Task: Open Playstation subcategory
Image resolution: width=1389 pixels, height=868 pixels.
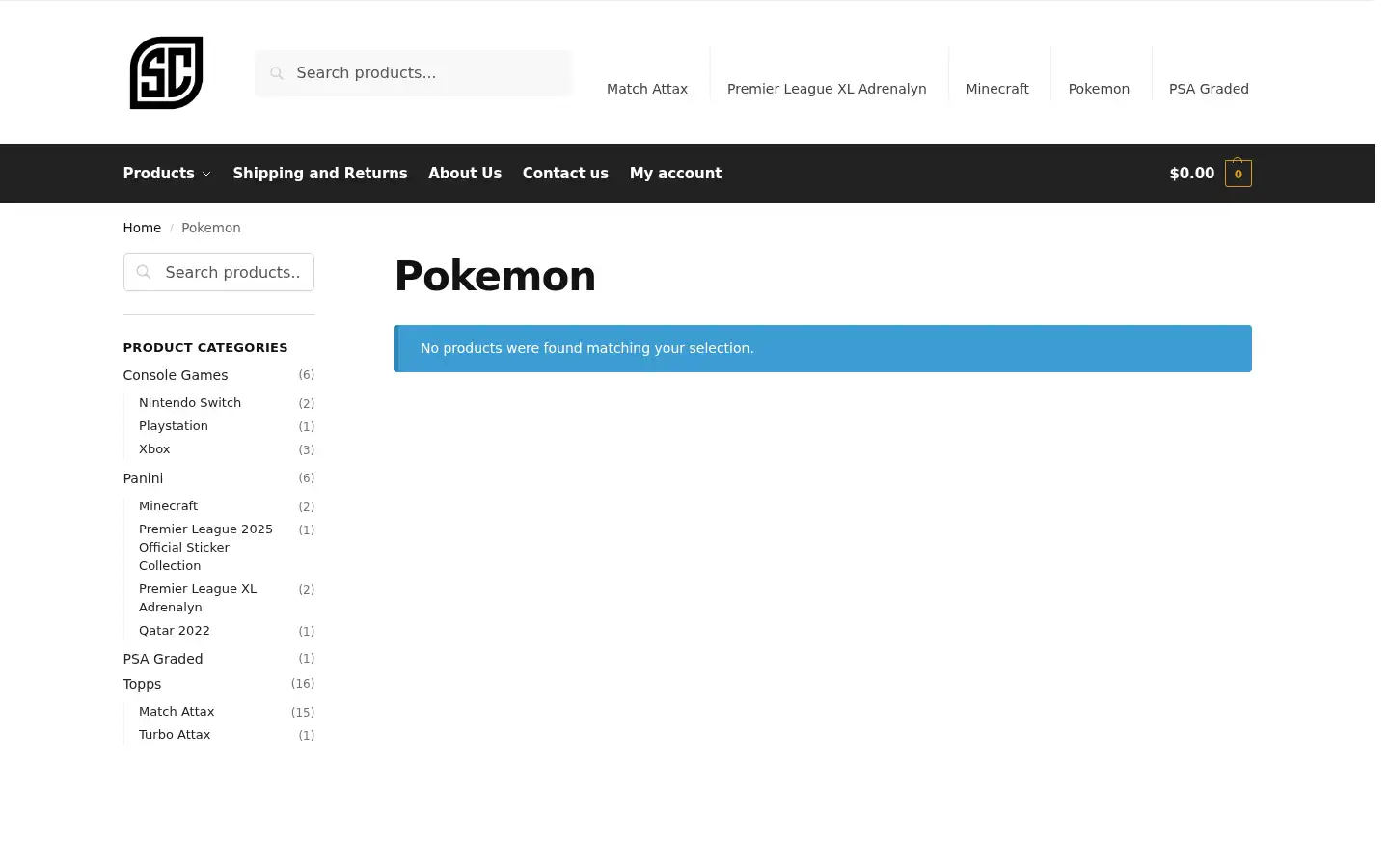Action: click(x=174, y=426)
